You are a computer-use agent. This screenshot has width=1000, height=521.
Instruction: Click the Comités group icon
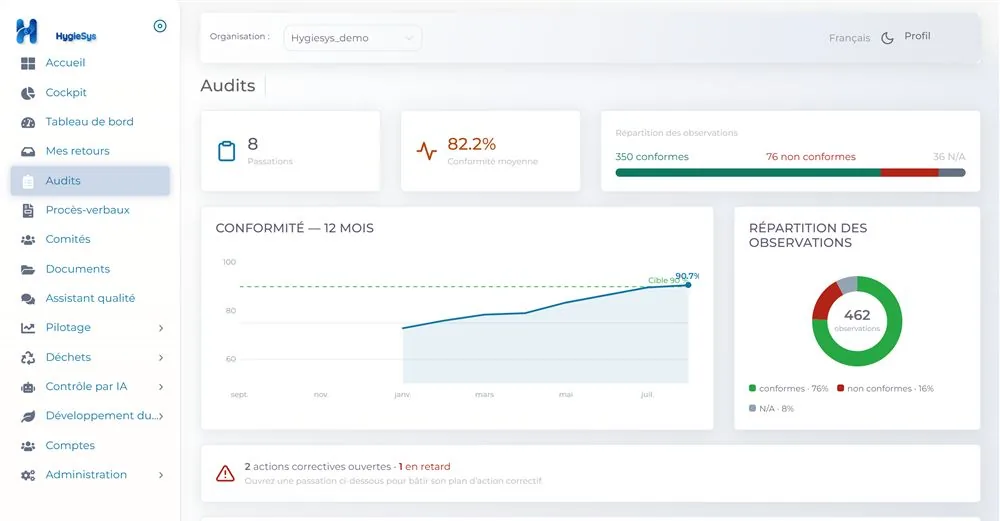[28, 240]
